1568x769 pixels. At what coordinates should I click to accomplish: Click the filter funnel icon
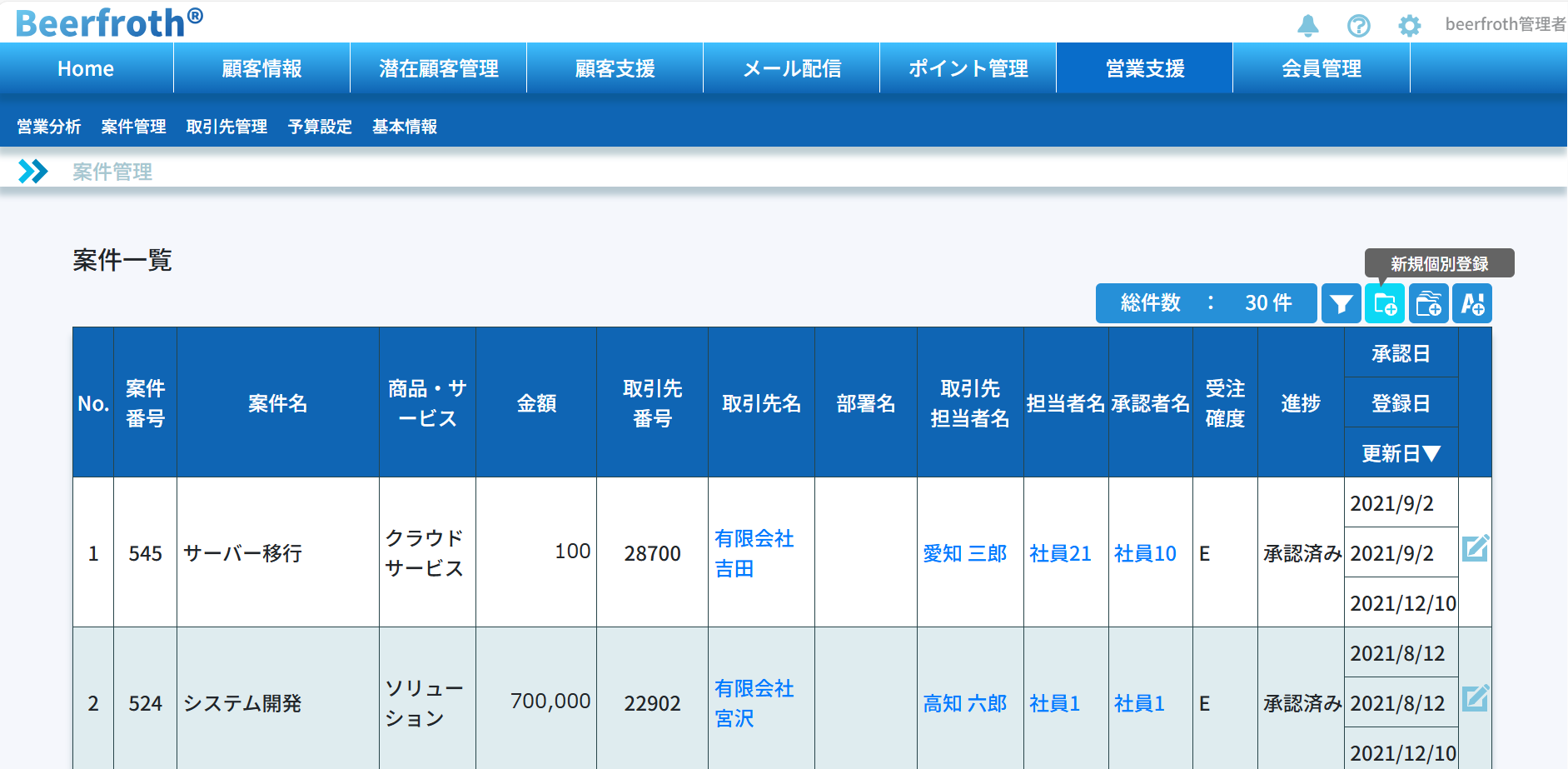tap(1341, 304)
